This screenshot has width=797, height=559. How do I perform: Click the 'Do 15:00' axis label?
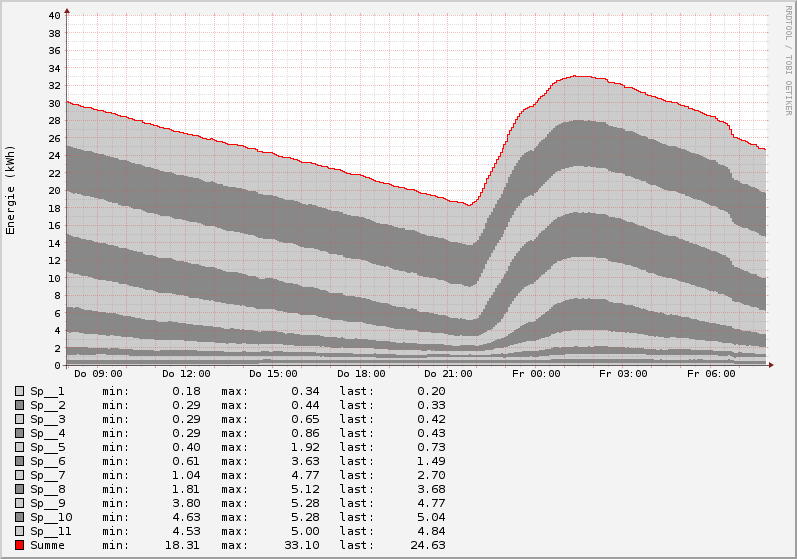tap(273, 374)
